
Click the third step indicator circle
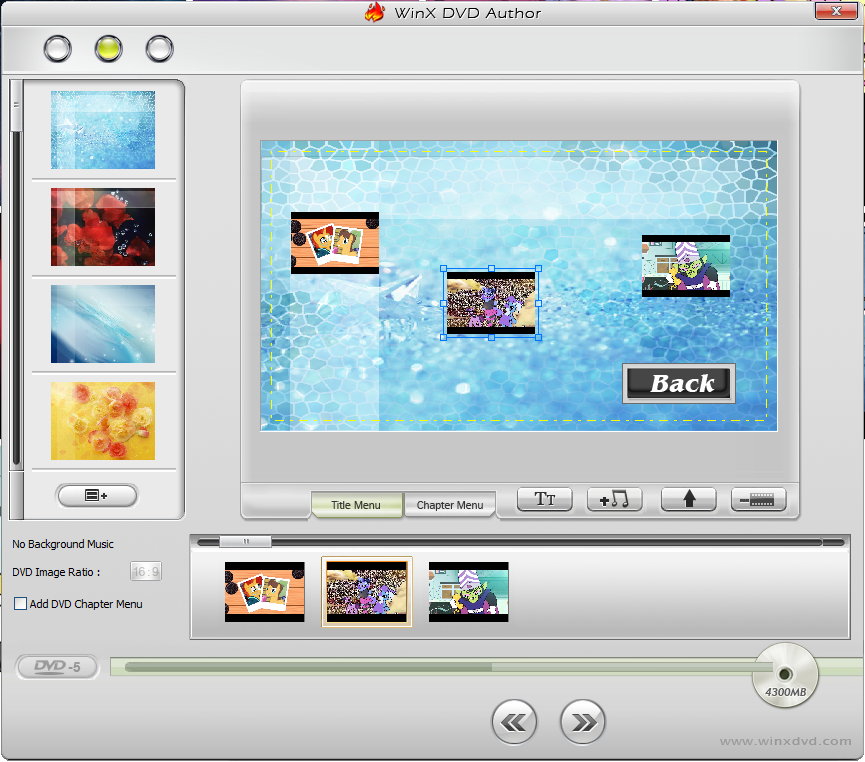(159, 49)
